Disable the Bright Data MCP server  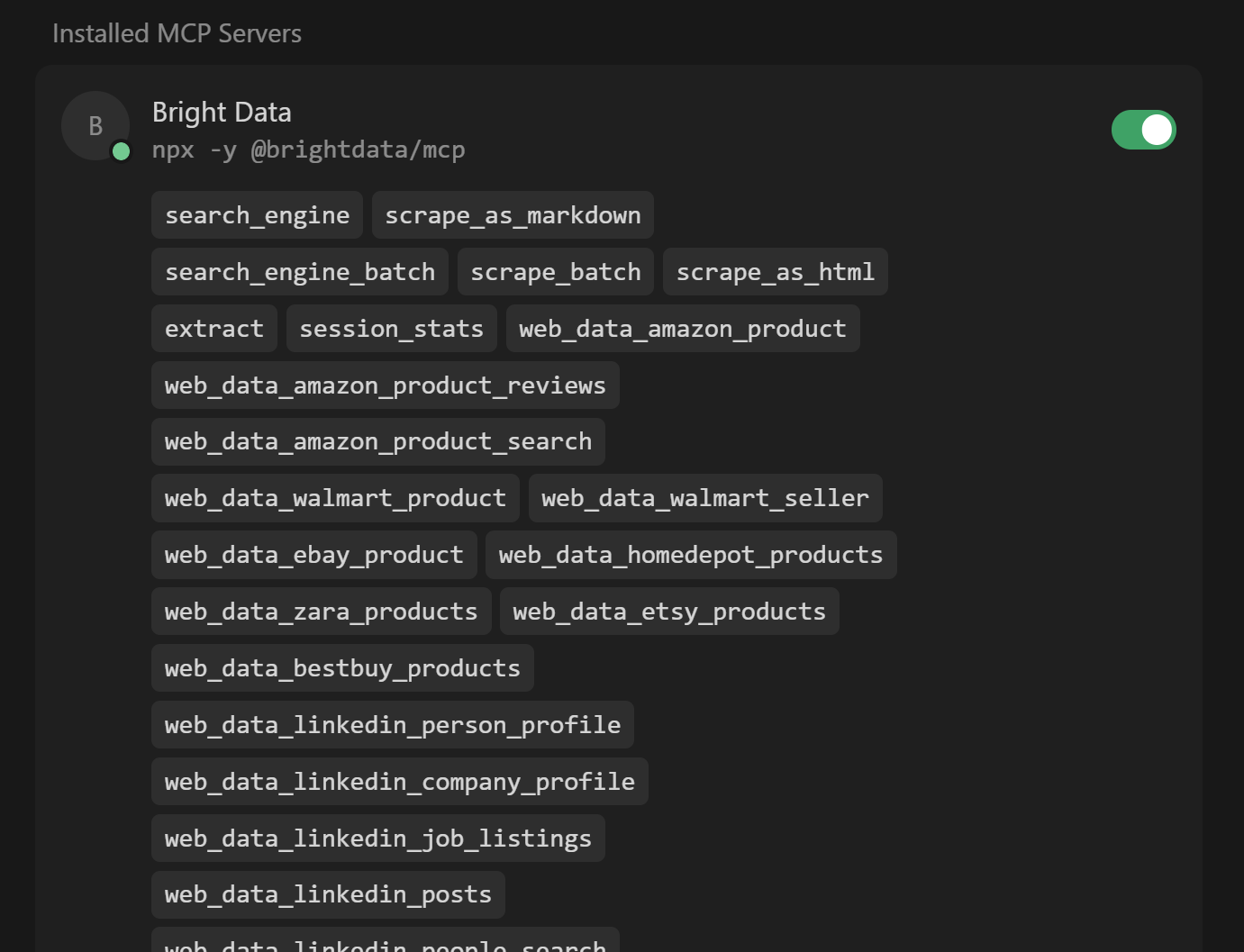coord(1143,130)
